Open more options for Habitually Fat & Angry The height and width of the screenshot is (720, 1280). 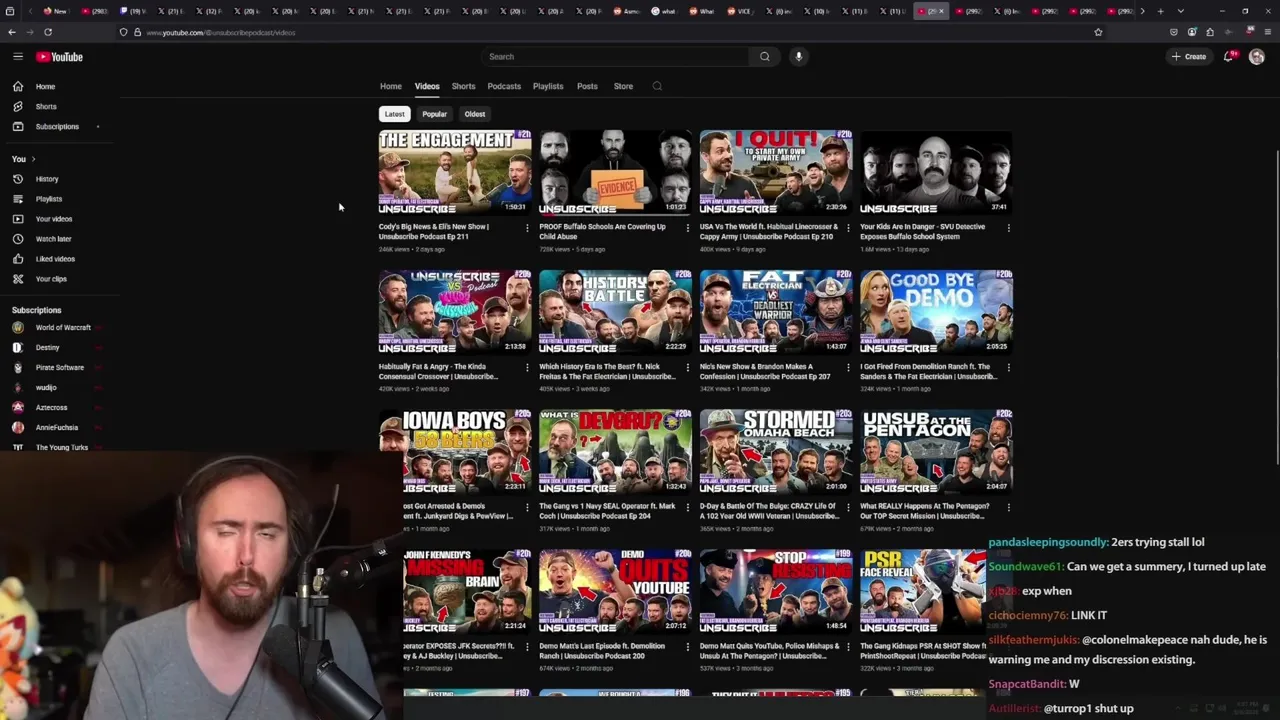click(527, 368)
